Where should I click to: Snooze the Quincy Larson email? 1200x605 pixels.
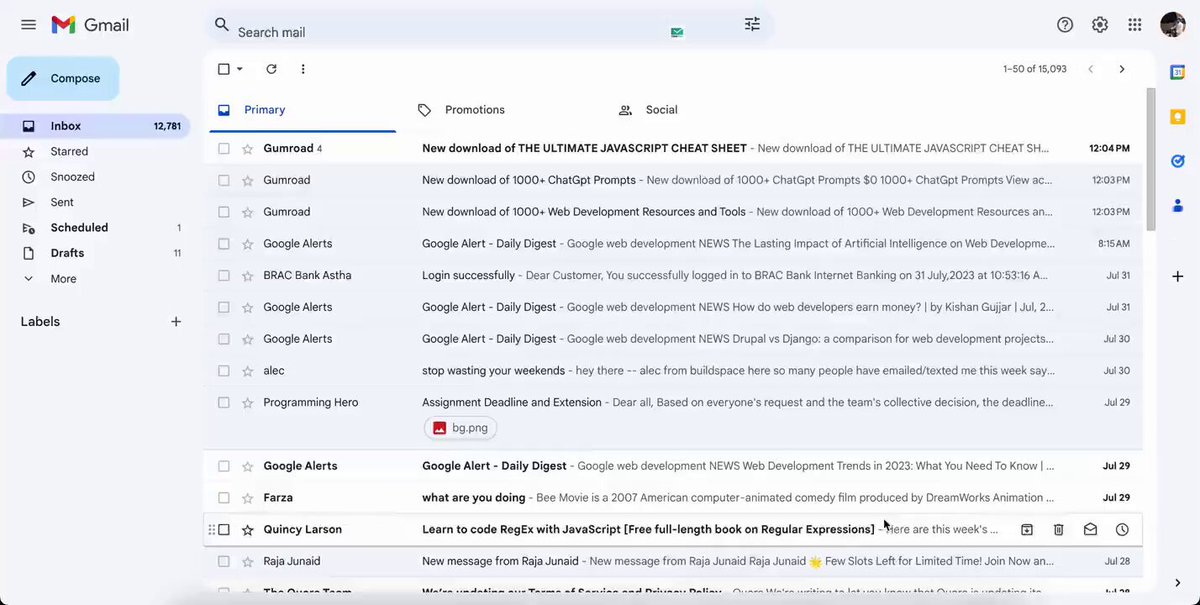pyautogui.click(x=1122, y=530)
